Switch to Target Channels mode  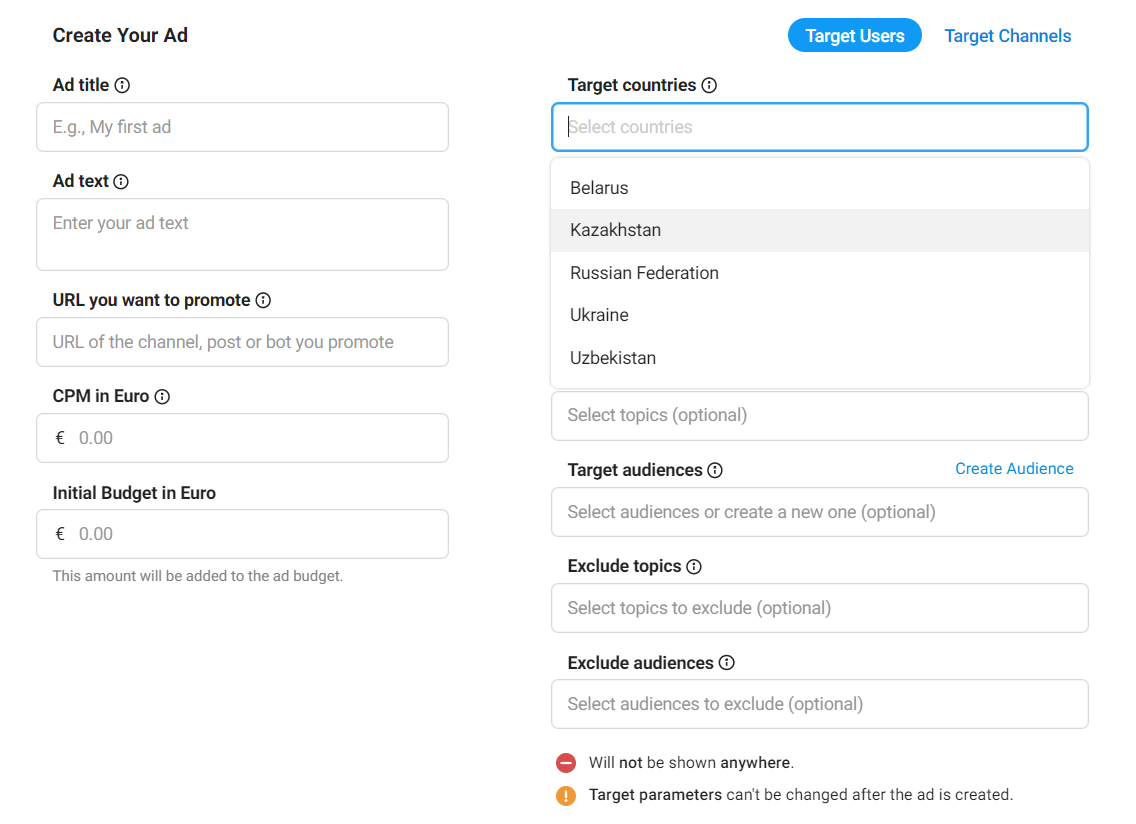[1008, 35]
